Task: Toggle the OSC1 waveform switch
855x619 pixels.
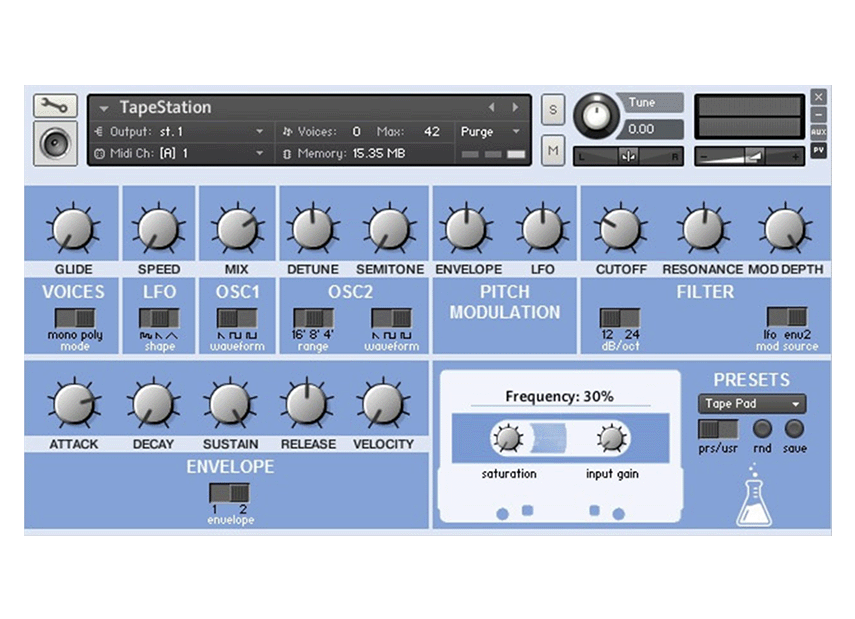Action: [237, 318]
